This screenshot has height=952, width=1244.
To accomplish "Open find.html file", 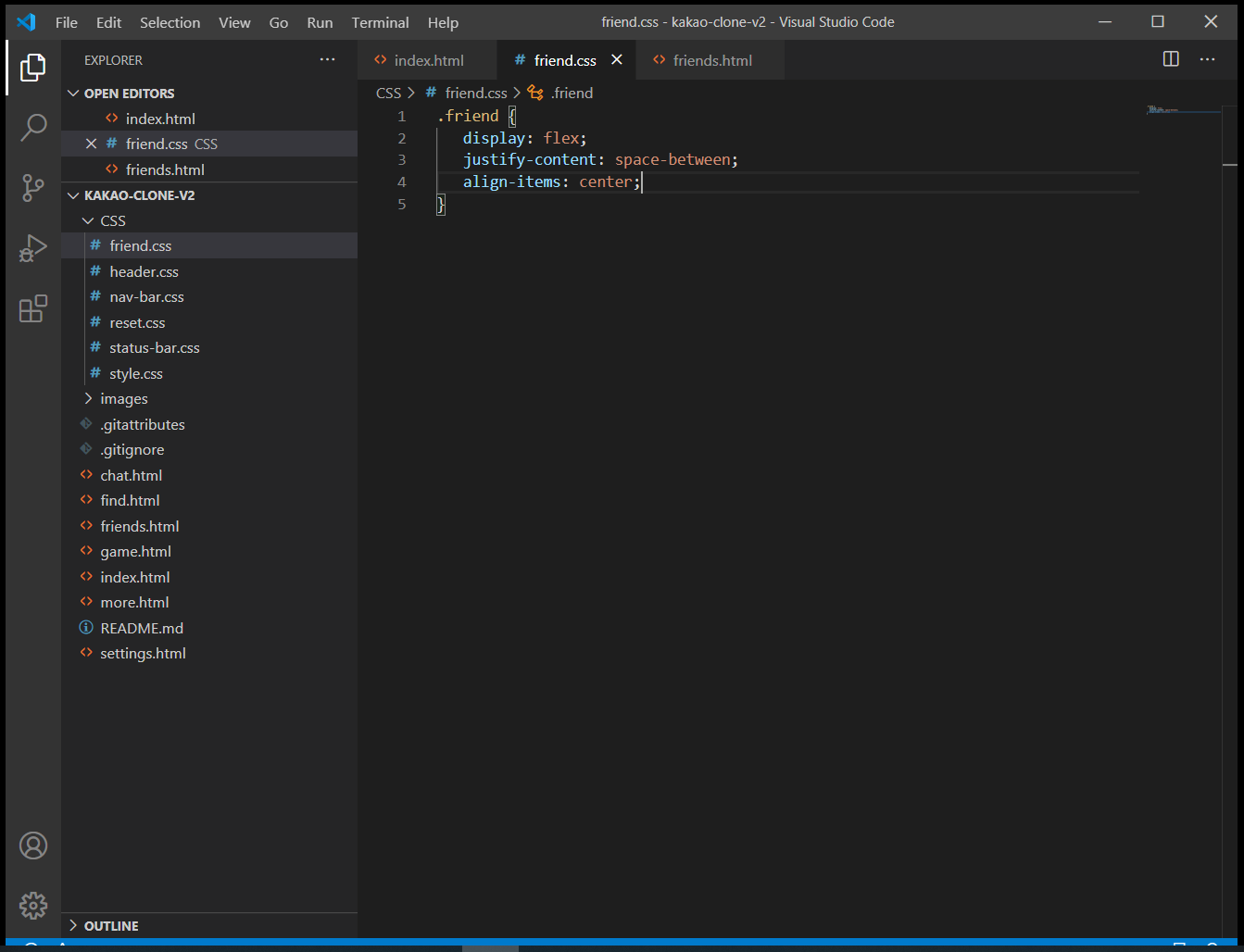I will [x=209, y=501].
